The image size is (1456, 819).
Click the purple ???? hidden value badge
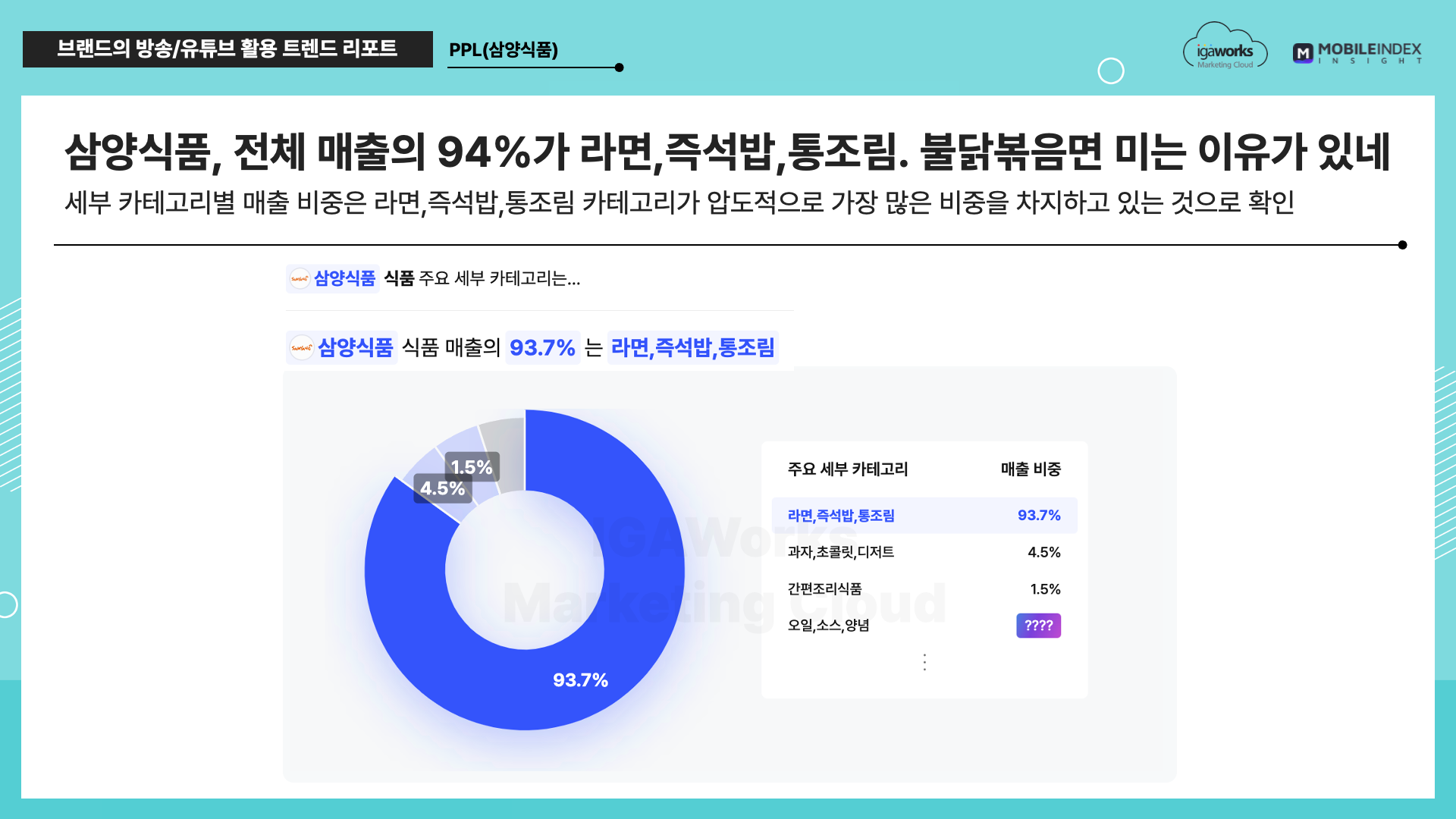[x=1038, y=626]
